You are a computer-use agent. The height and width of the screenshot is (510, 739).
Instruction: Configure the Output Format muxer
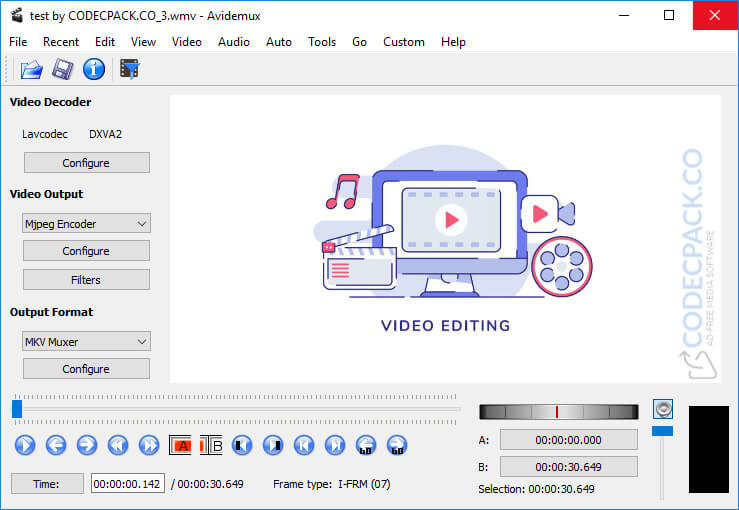[86, 369]
